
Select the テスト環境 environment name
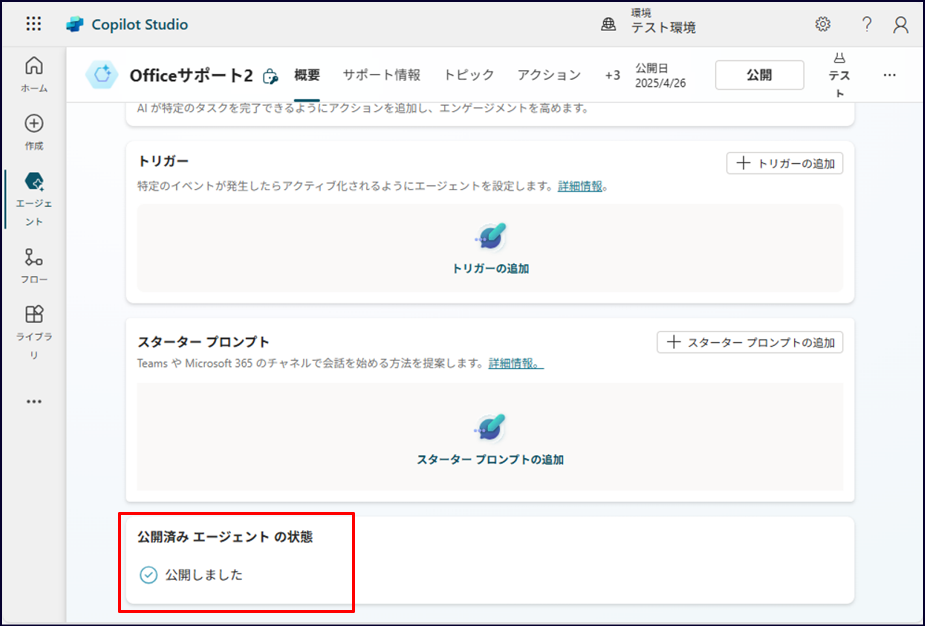(x=664, y=28)
